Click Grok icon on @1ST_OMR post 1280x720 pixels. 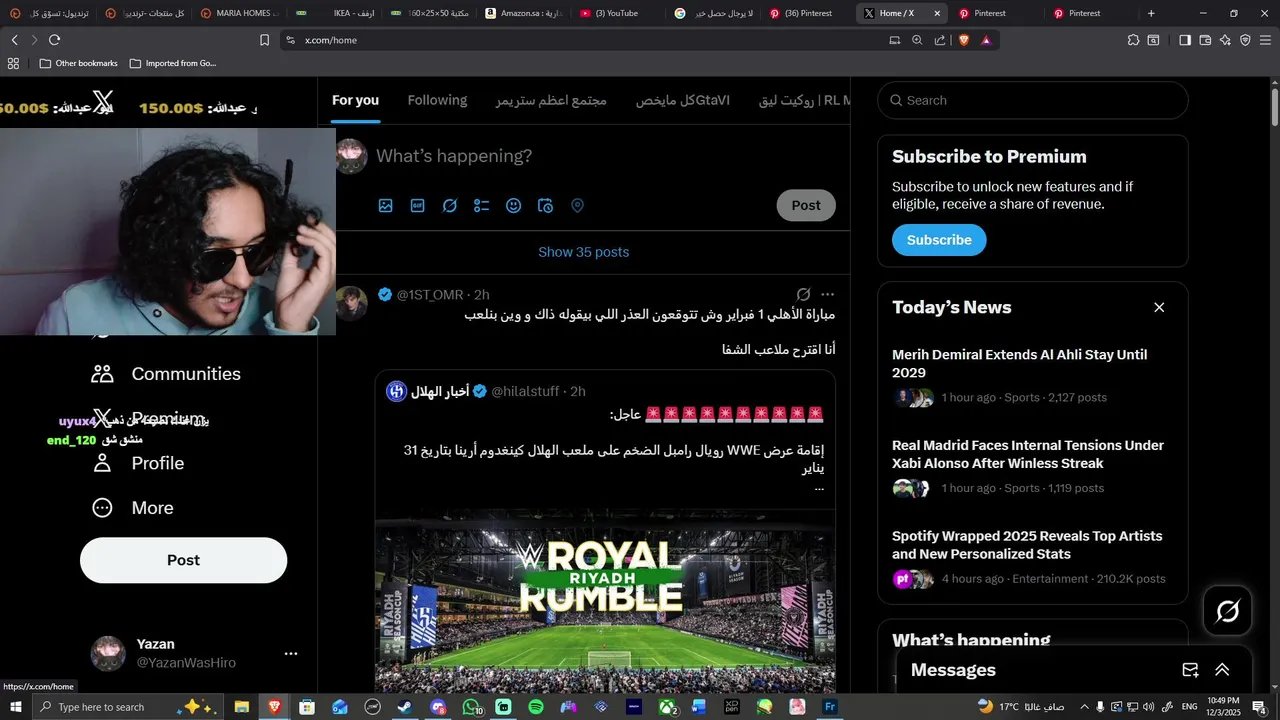tap(803, 294)
